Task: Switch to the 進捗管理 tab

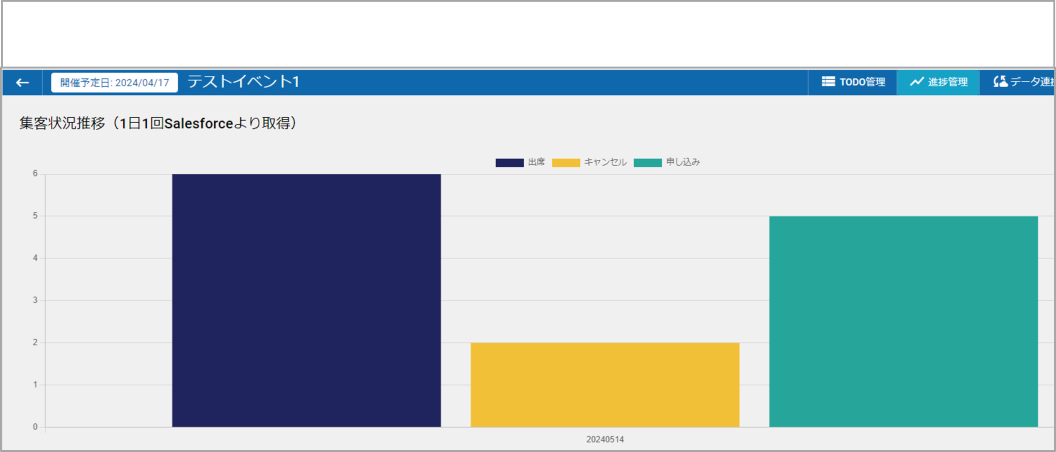Action: click(938, 82)
